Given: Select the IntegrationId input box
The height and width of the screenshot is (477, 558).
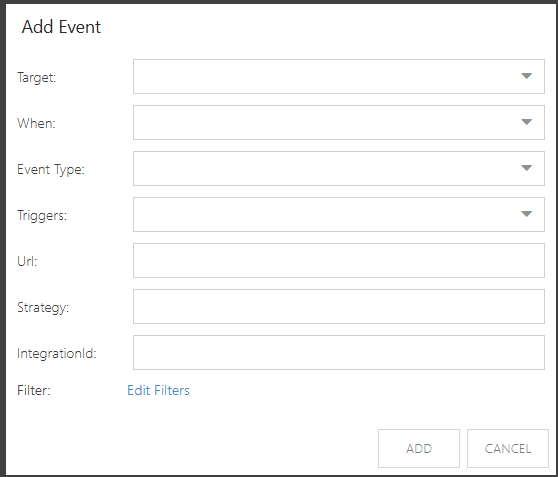Looking at the screenshot, I should click(339, 352).
